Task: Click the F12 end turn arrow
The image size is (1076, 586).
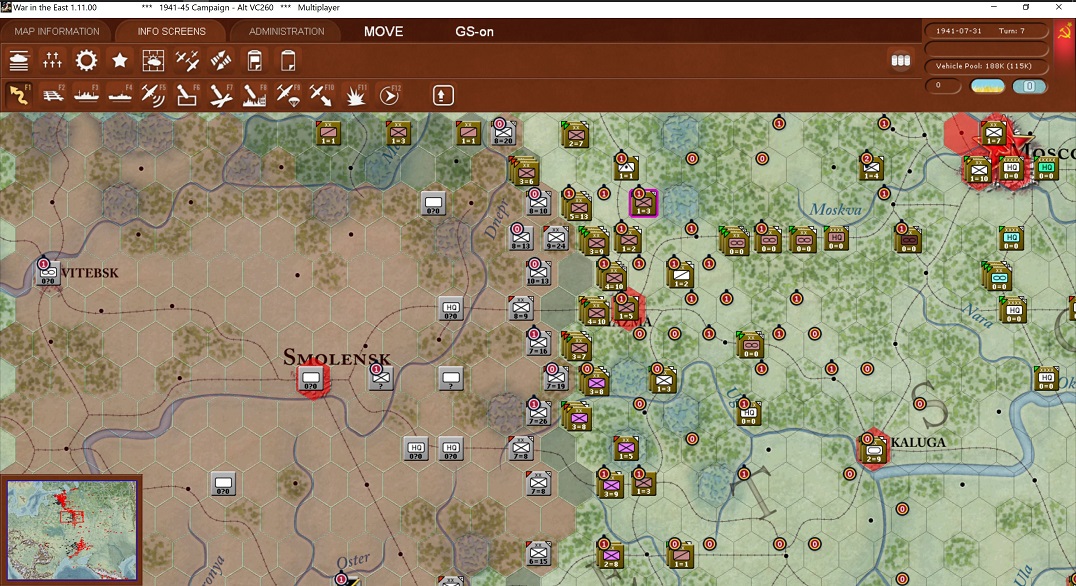Action: point(389,95)
